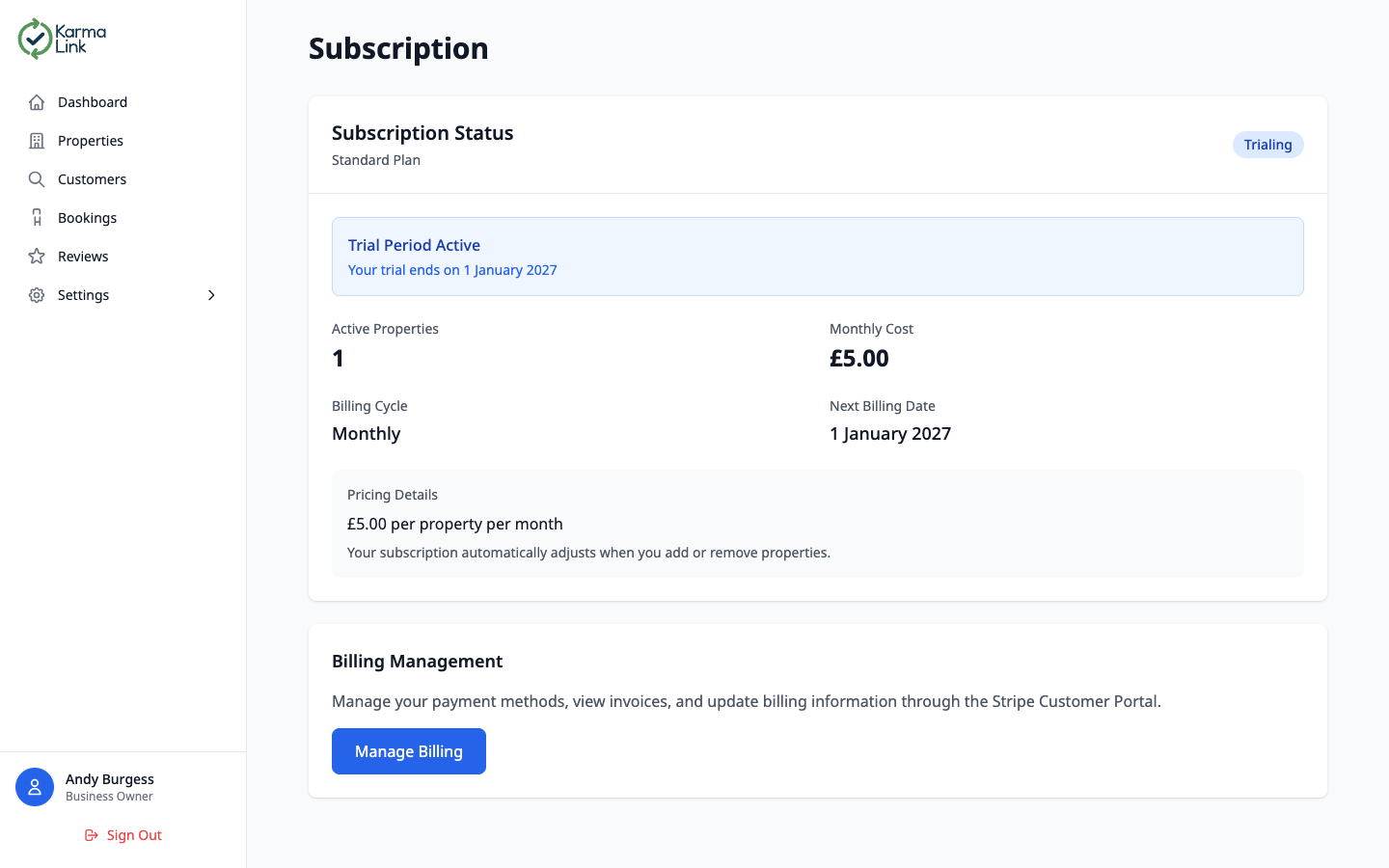The image size is (1389, 868).
Task: Click the Trialing status badge
Action: 1267,144
